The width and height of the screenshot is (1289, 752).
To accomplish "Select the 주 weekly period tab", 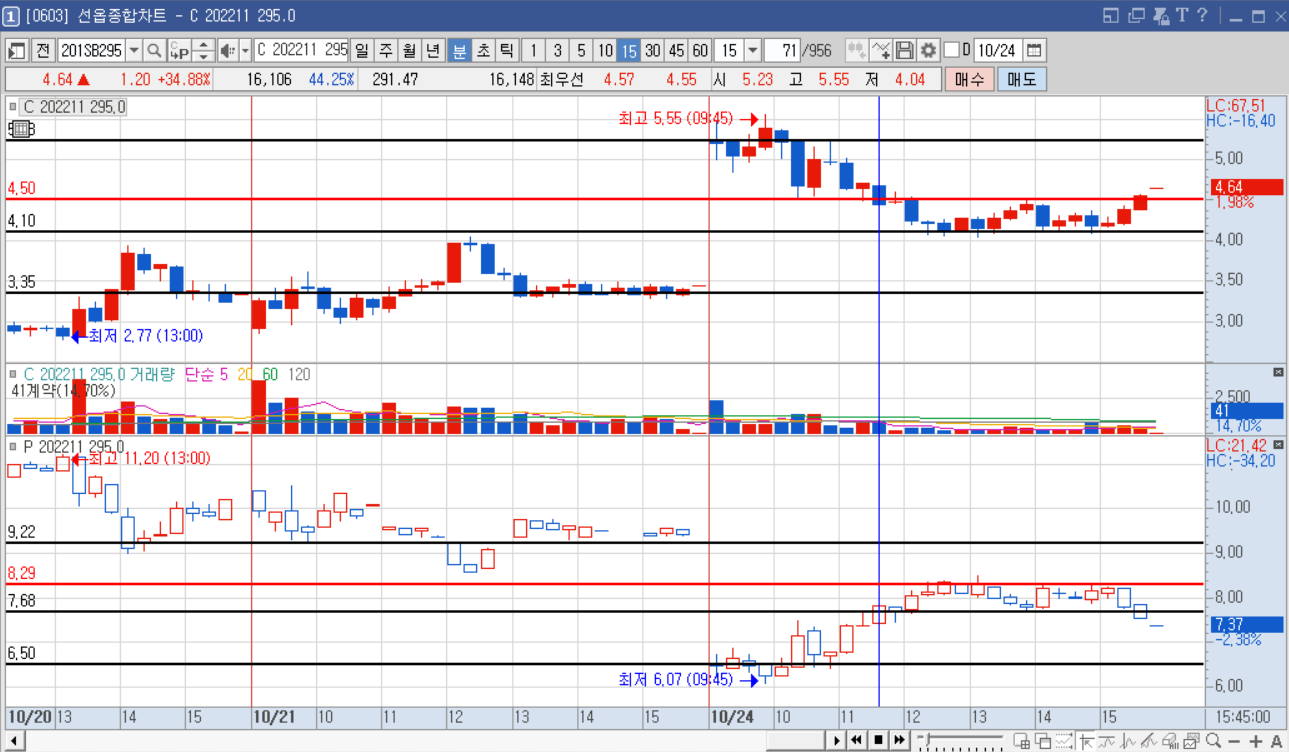I will [x=385, y=50].
